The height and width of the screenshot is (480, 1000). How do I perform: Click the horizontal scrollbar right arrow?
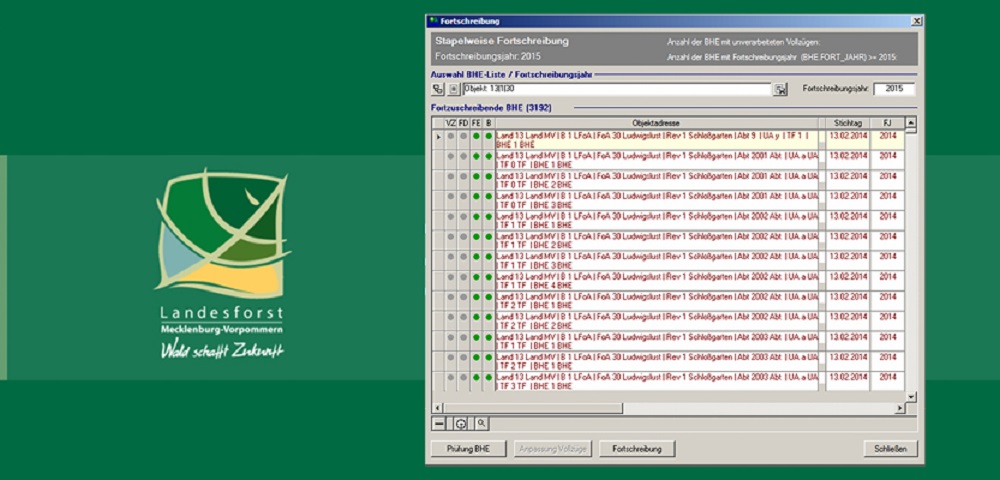pyautogui.click(x=901, y=408)
